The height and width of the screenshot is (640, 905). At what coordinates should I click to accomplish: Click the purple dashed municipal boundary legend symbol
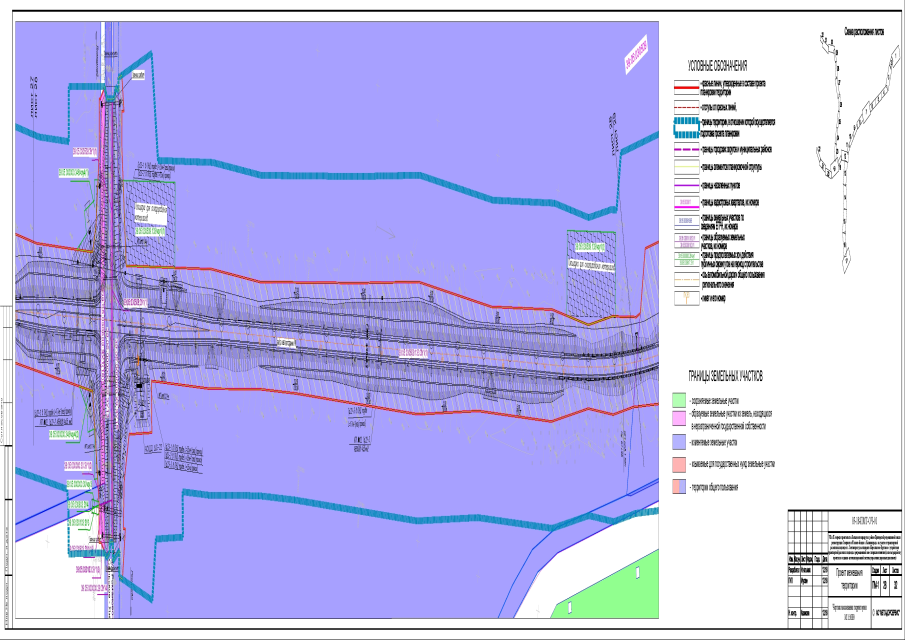[687, 149]
